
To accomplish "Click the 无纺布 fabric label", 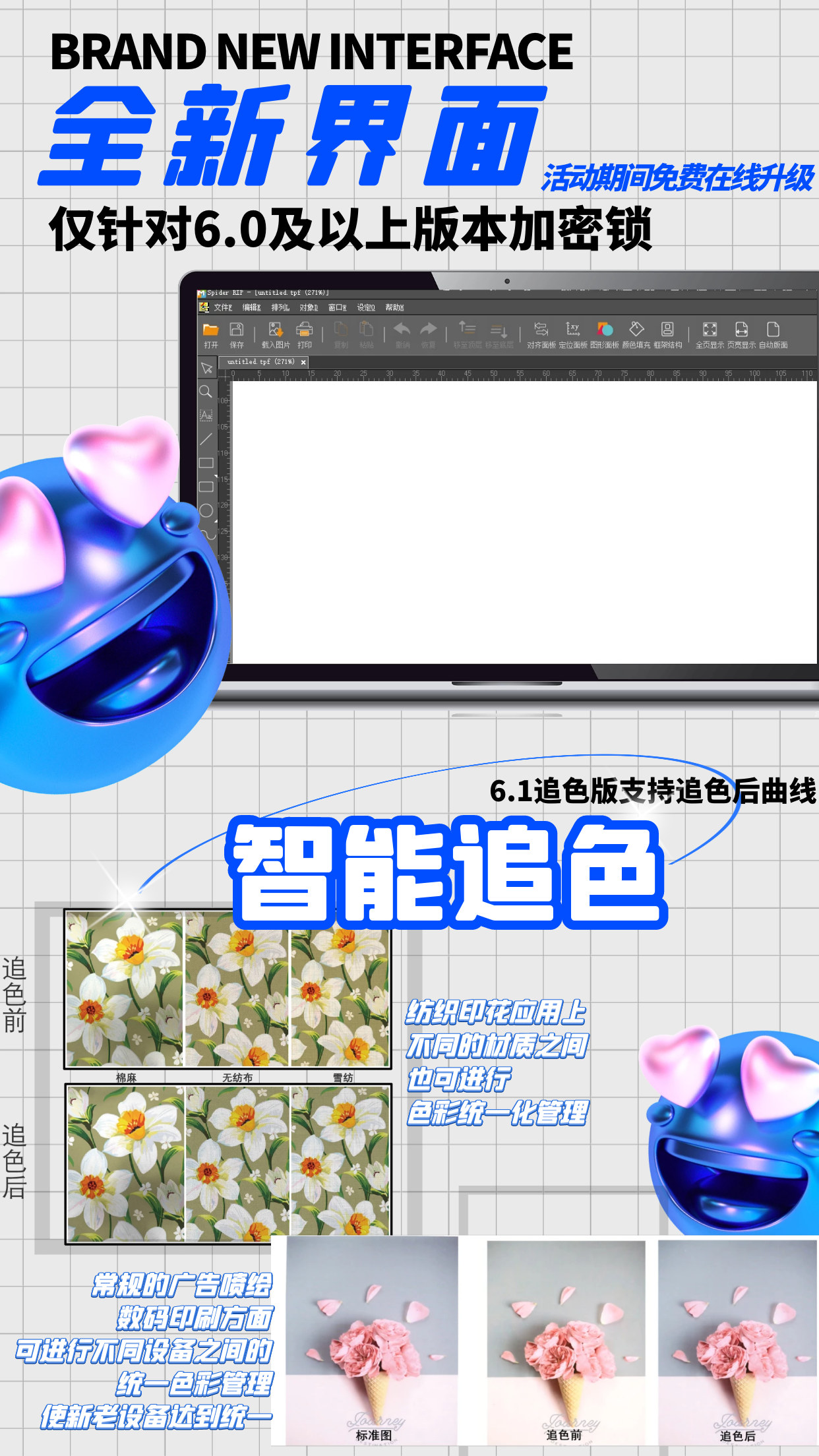I will (x=237, y=1077).
